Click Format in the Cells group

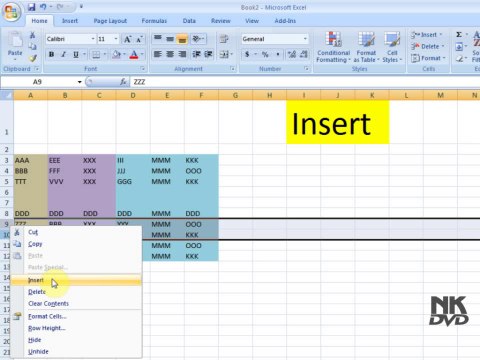click(429, 58)
